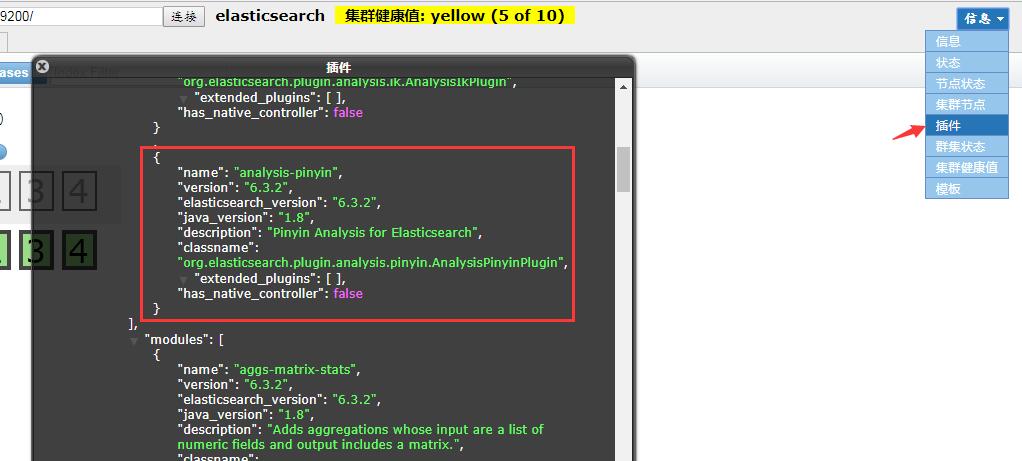Screen dimensions: 1022x461
Task: Open 集群健康值 in the dropdown menu
Action: tap(967, 167)
